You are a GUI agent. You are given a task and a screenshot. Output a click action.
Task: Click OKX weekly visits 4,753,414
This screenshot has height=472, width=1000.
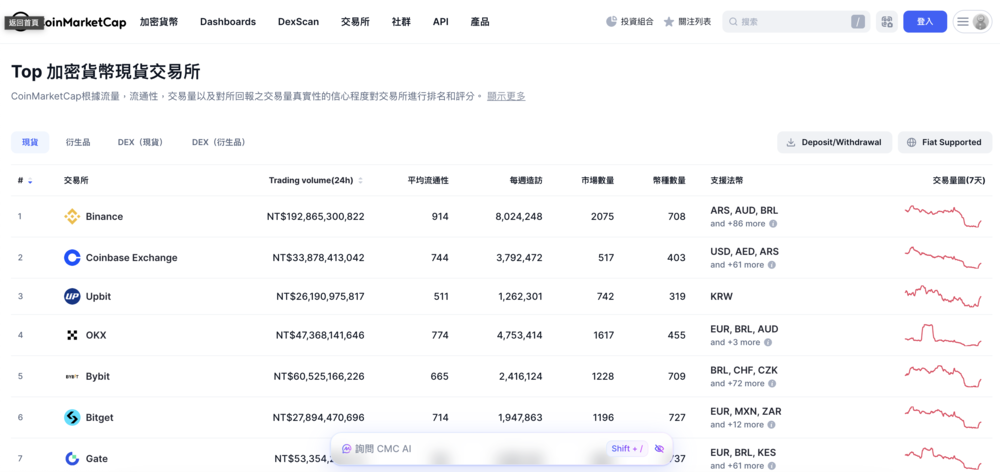coord(519,335)
